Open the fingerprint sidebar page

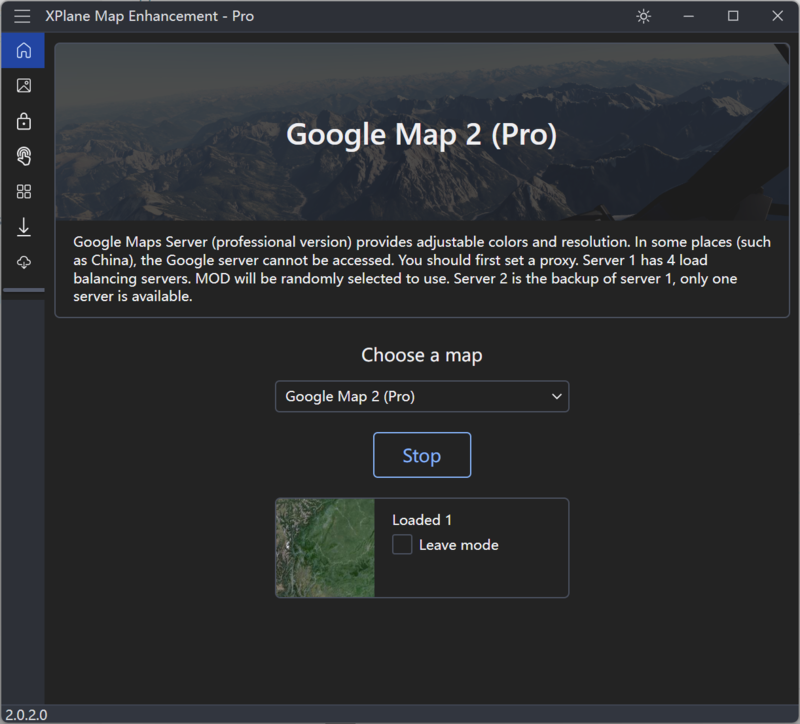point(23,157)
